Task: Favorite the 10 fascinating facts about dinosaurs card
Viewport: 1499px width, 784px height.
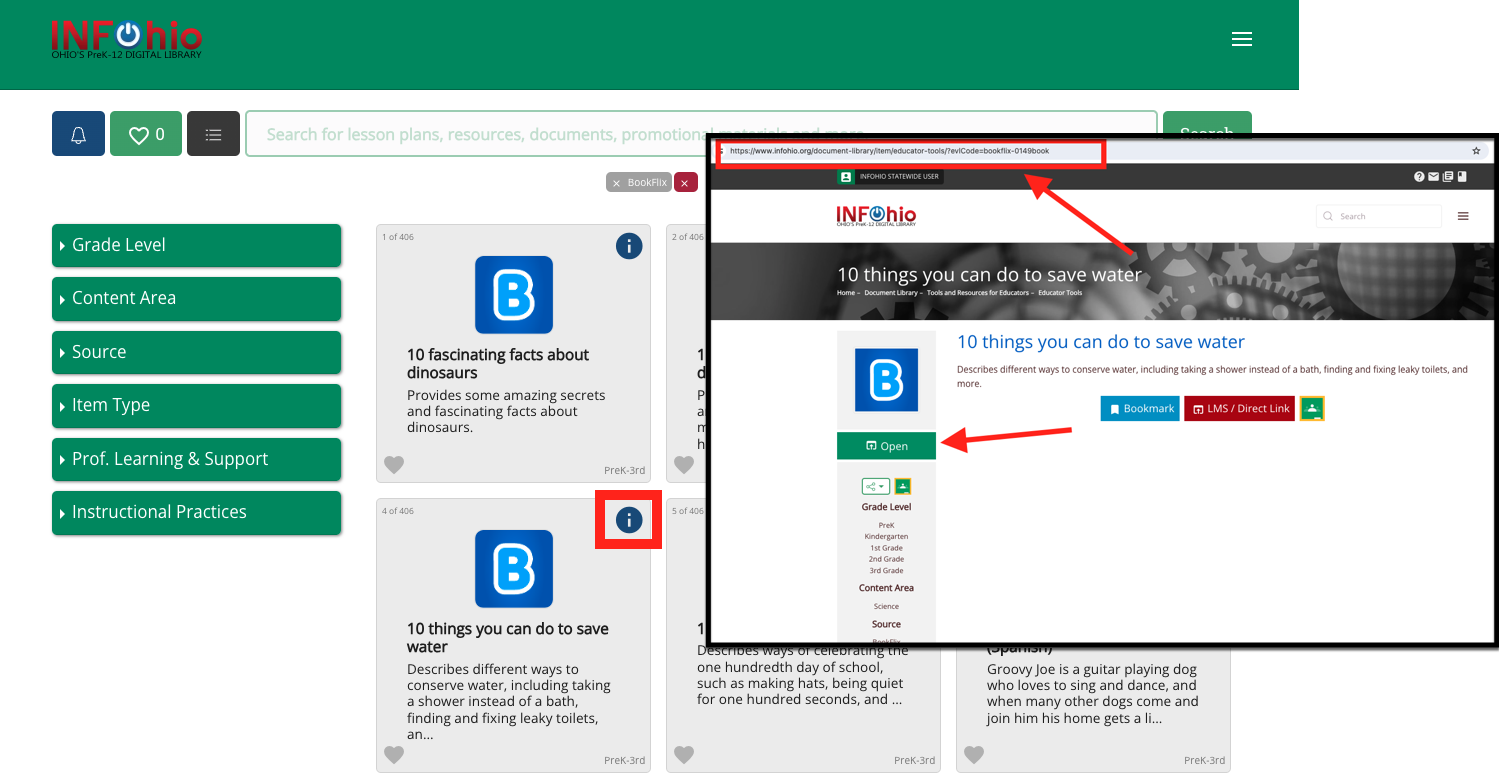Action: point(394,465)
